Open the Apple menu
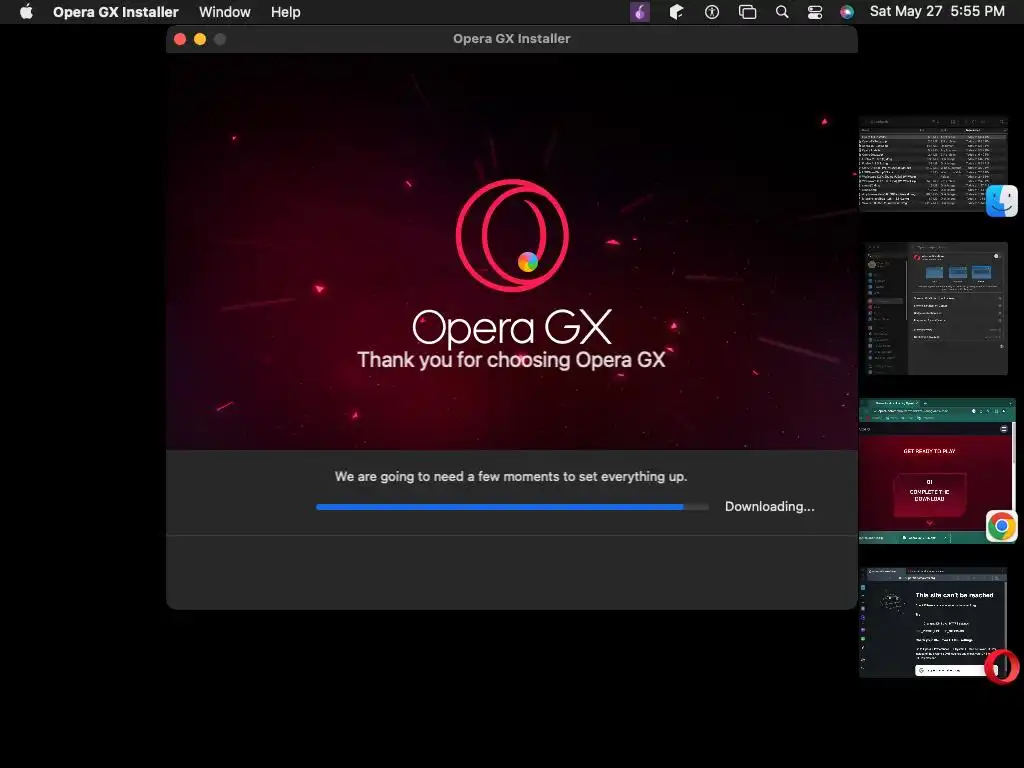 [x=26, y=12]
